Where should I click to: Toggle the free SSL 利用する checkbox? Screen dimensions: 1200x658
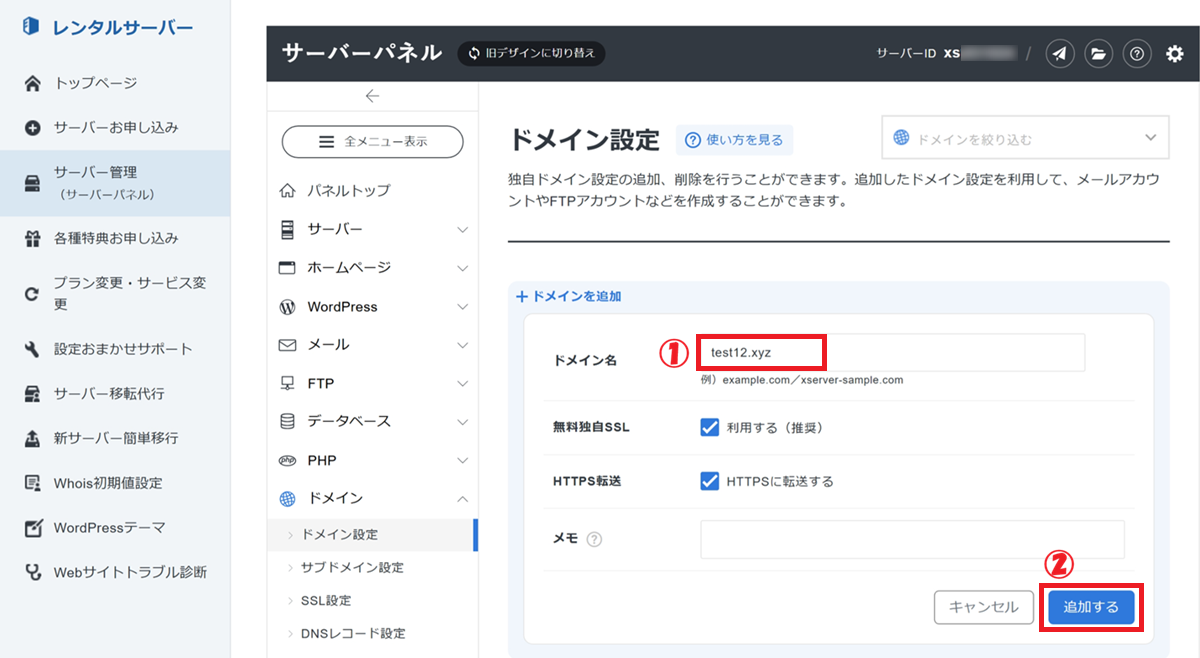coord(710,427)
